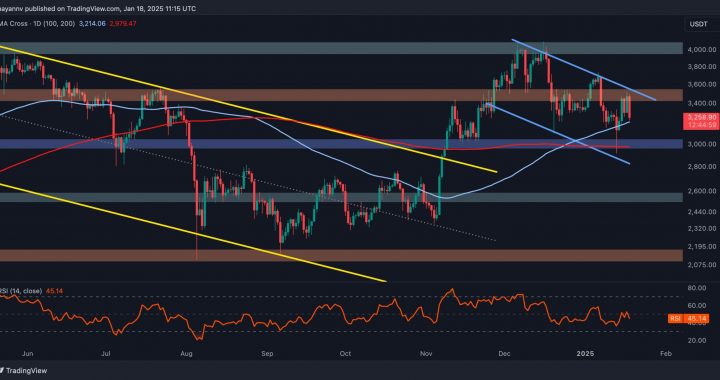
Task: Click the USDT currency label
Action: (x=697, y=23)
